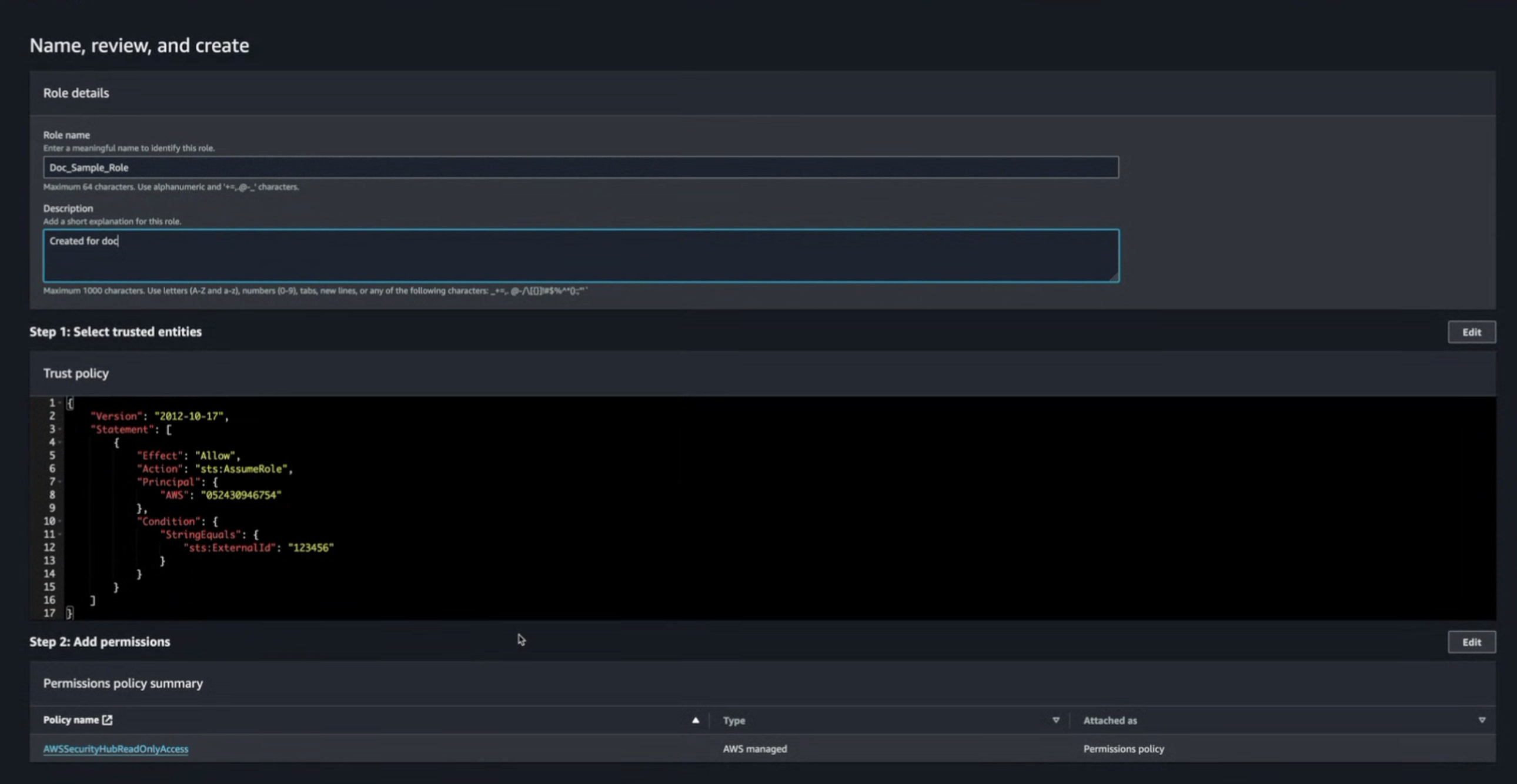Click Attached as column sort arrow
The height and width of the screenshot is (784, 1517).
tap(1482, 720)
